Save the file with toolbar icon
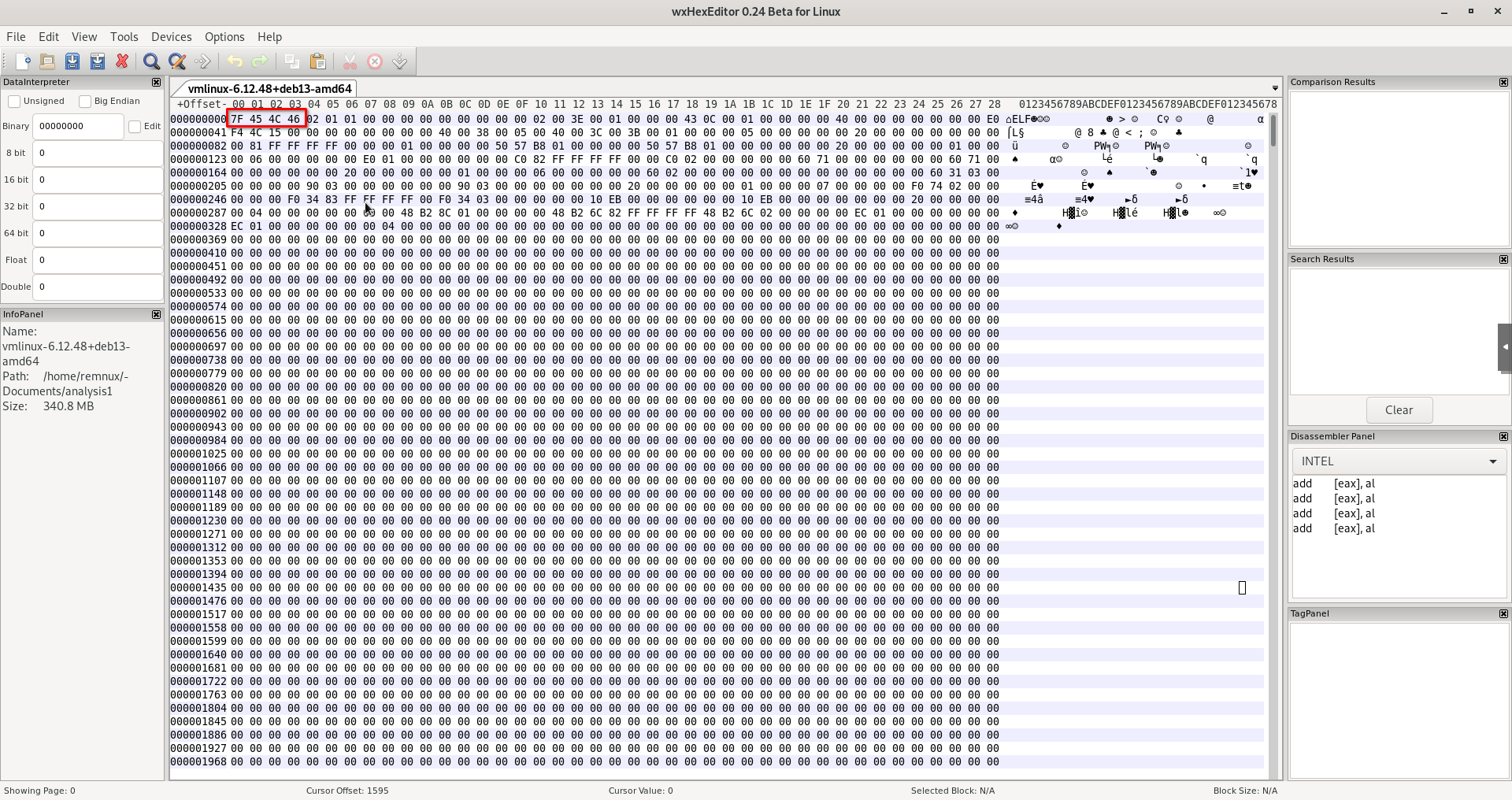This screenshot has height=800, width=1512. [x=72, y=61]
